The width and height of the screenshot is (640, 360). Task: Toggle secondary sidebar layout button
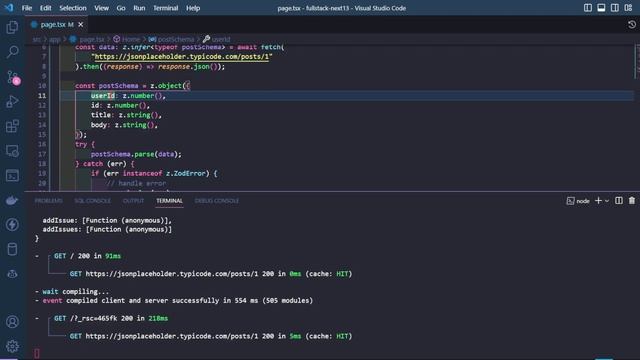[615, 8]
